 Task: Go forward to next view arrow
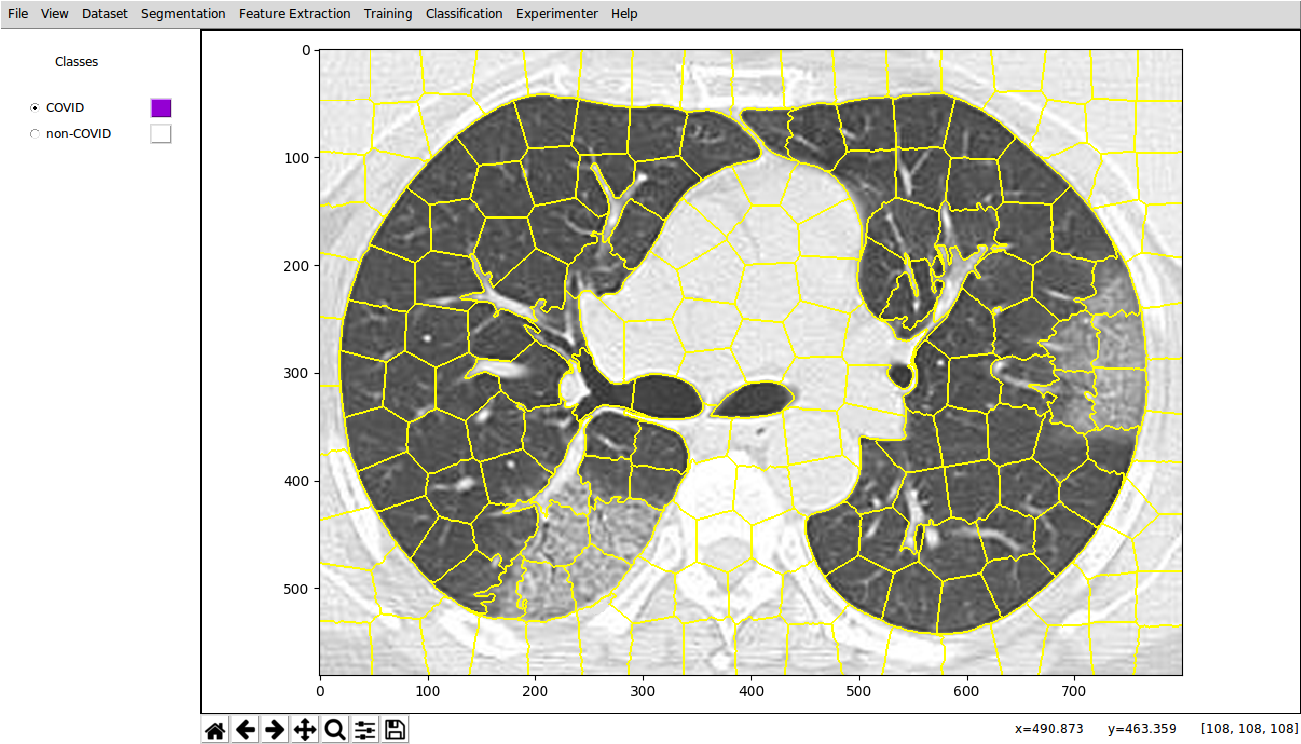pos(275,730)
